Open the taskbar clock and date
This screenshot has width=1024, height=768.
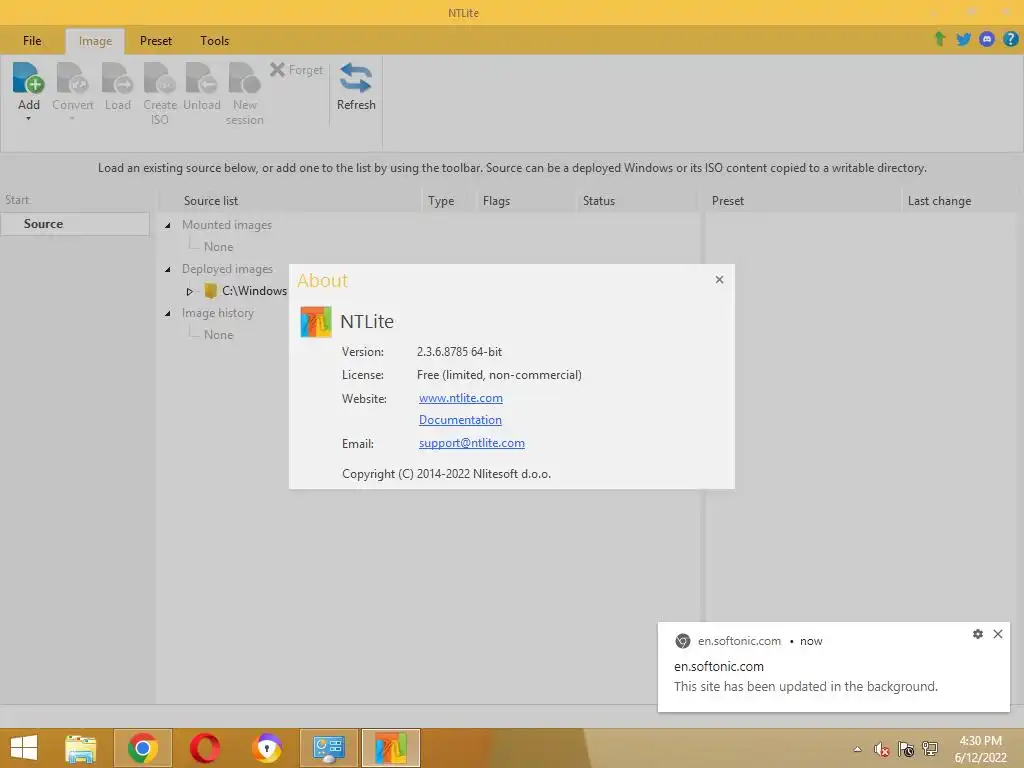[980, 749]
